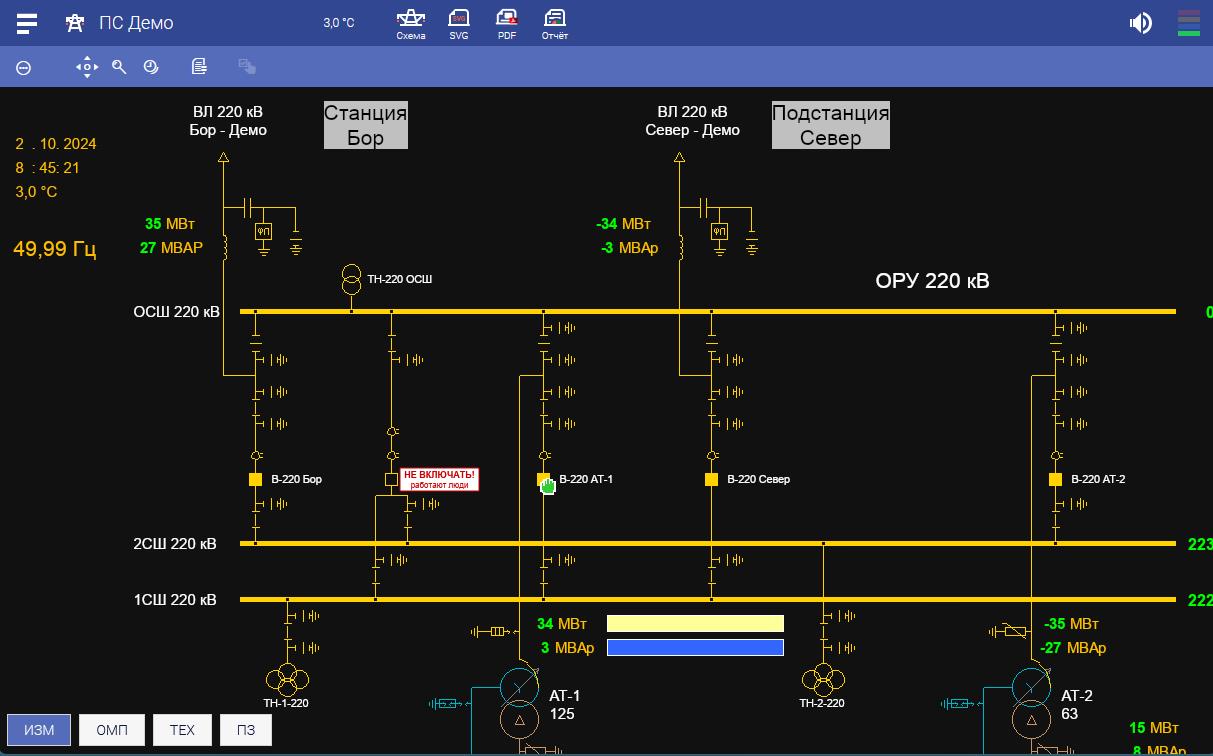
Task: Go to Подстанция Север
Action: click(830, 125)
